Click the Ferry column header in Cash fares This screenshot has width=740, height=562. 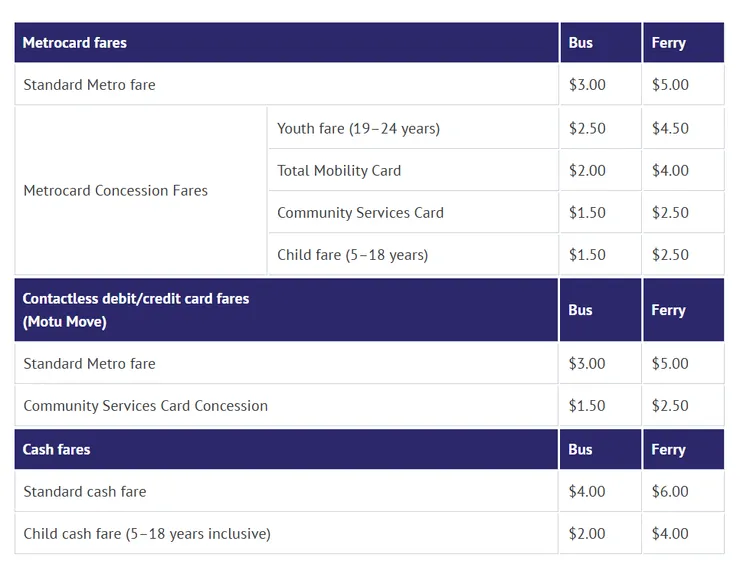(x=668, y=450)
